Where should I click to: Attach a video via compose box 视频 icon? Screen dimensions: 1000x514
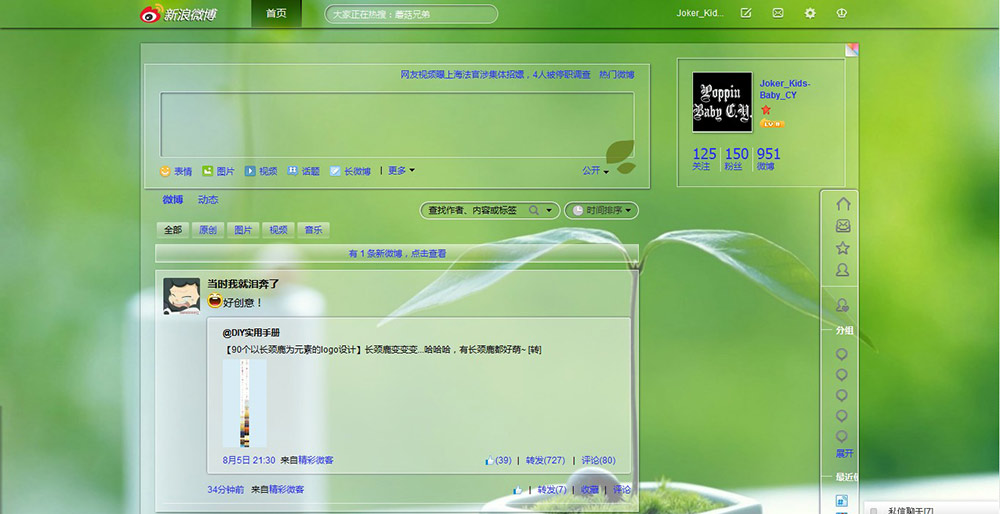click(x=250, y=171)
